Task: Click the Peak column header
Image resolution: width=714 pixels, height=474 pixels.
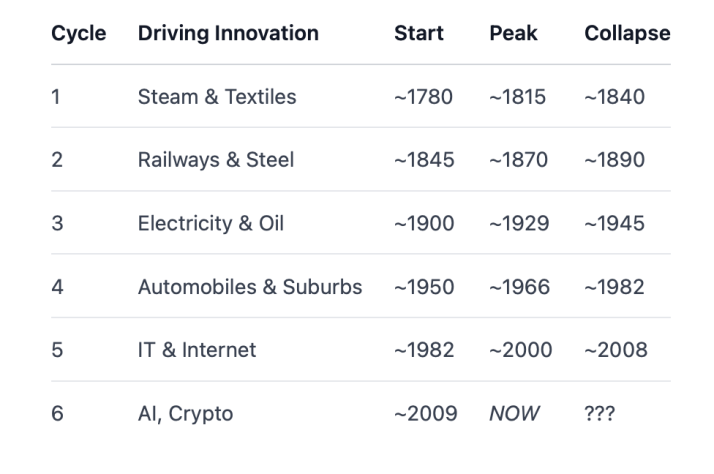Action: 513,33
